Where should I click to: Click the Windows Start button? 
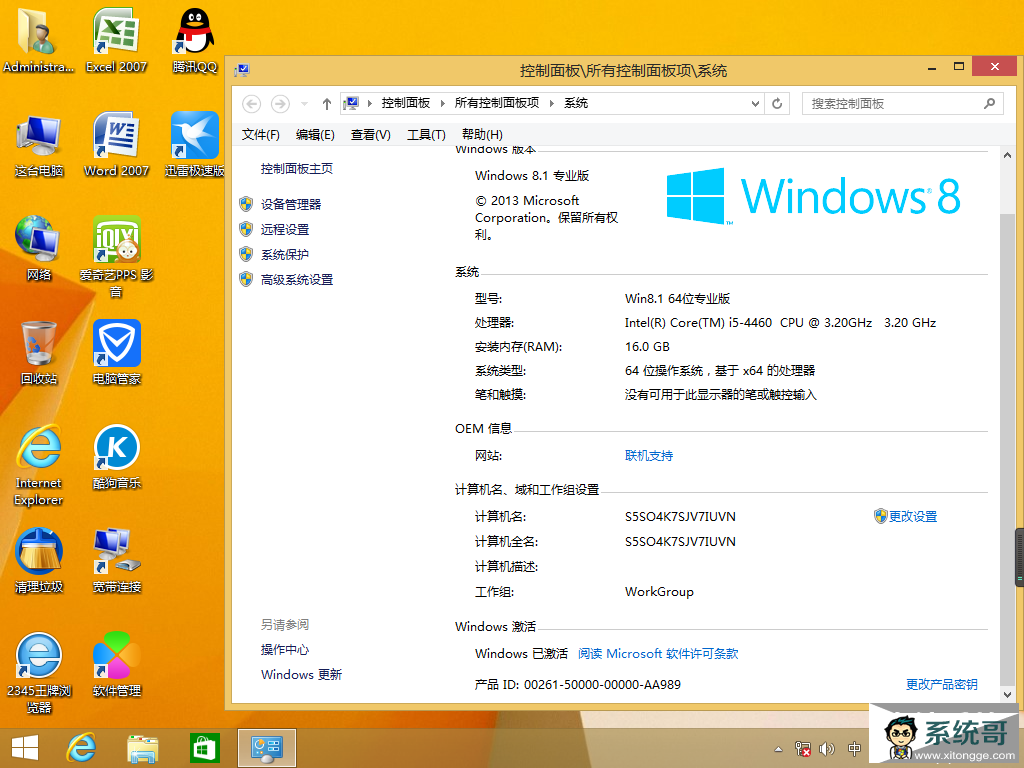pos(25,748)
